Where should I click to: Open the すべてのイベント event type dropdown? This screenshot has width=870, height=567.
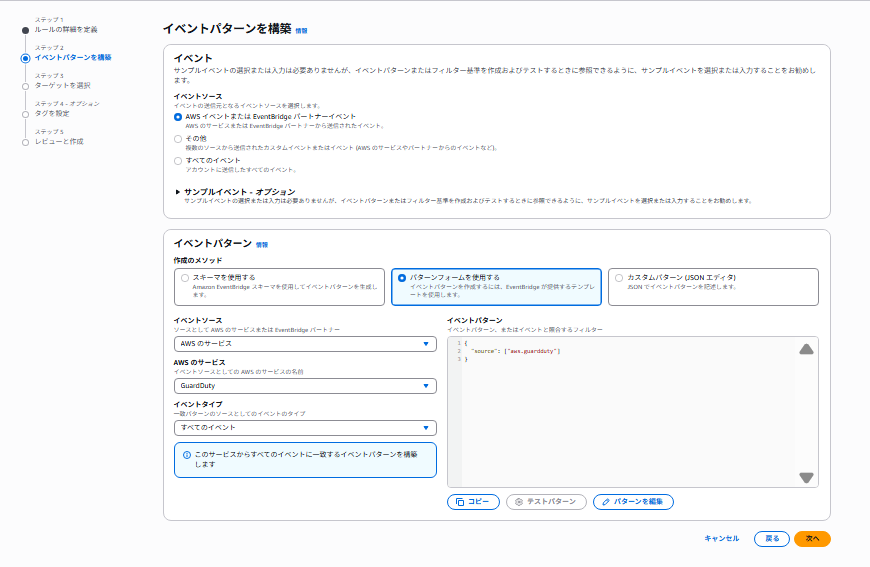point(305,428)
